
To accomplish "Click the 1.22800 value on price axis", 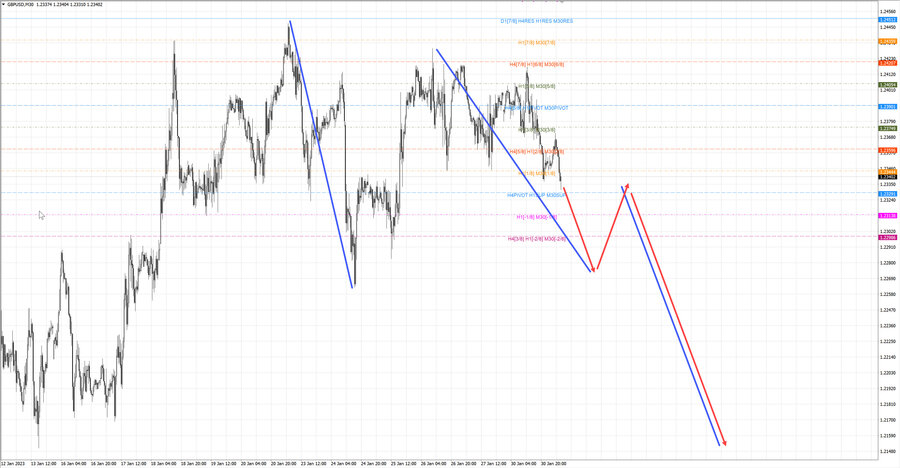I will click(887, 262).
